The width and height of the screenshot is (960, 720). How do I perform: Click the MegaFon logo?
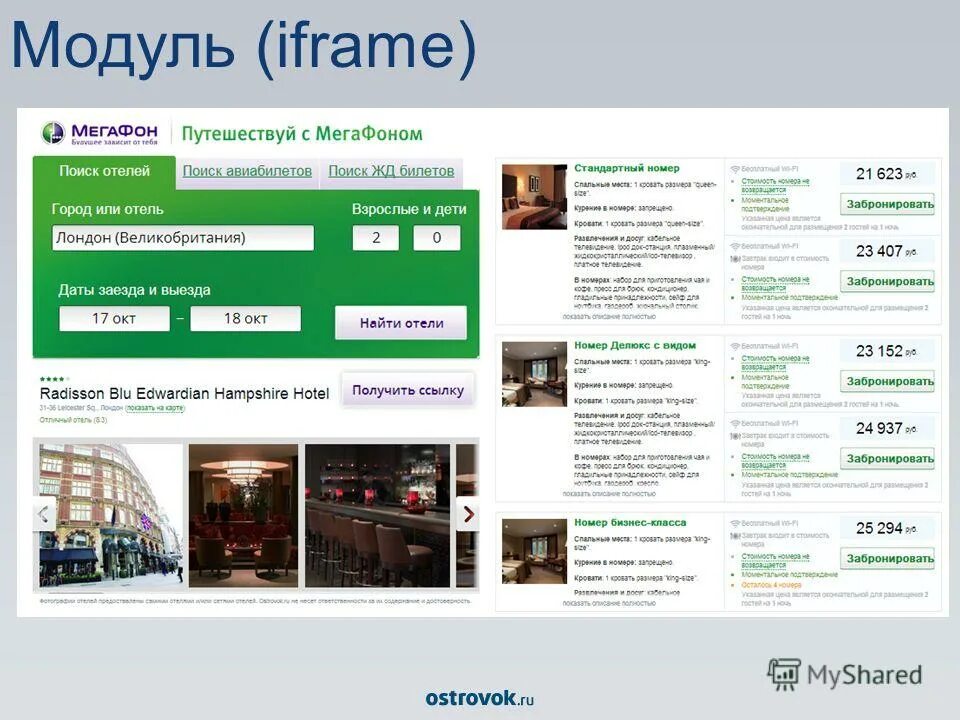[x=100, y=133]
